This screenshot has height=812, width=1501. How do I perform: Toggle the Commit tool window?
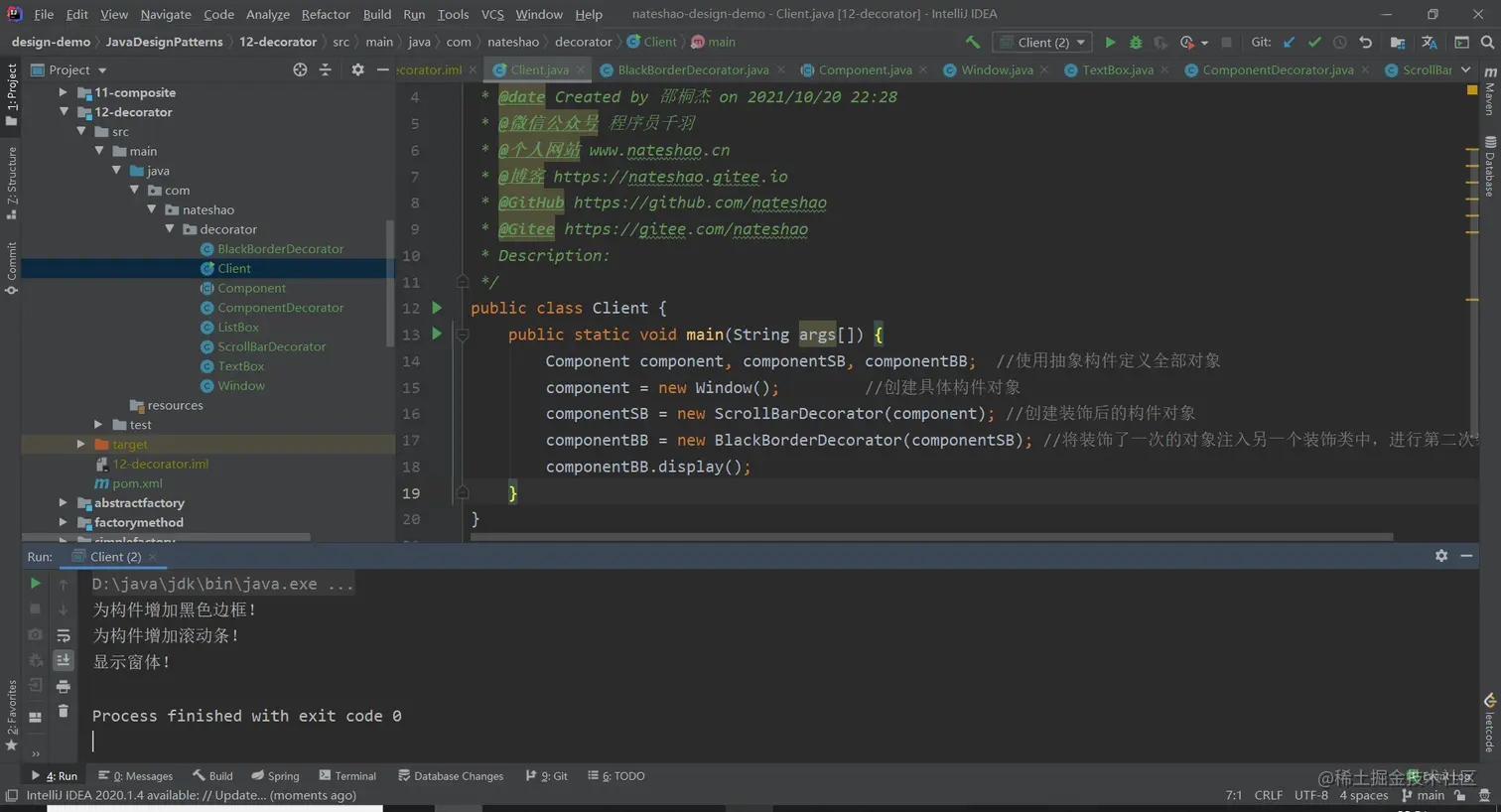(11, 268)
